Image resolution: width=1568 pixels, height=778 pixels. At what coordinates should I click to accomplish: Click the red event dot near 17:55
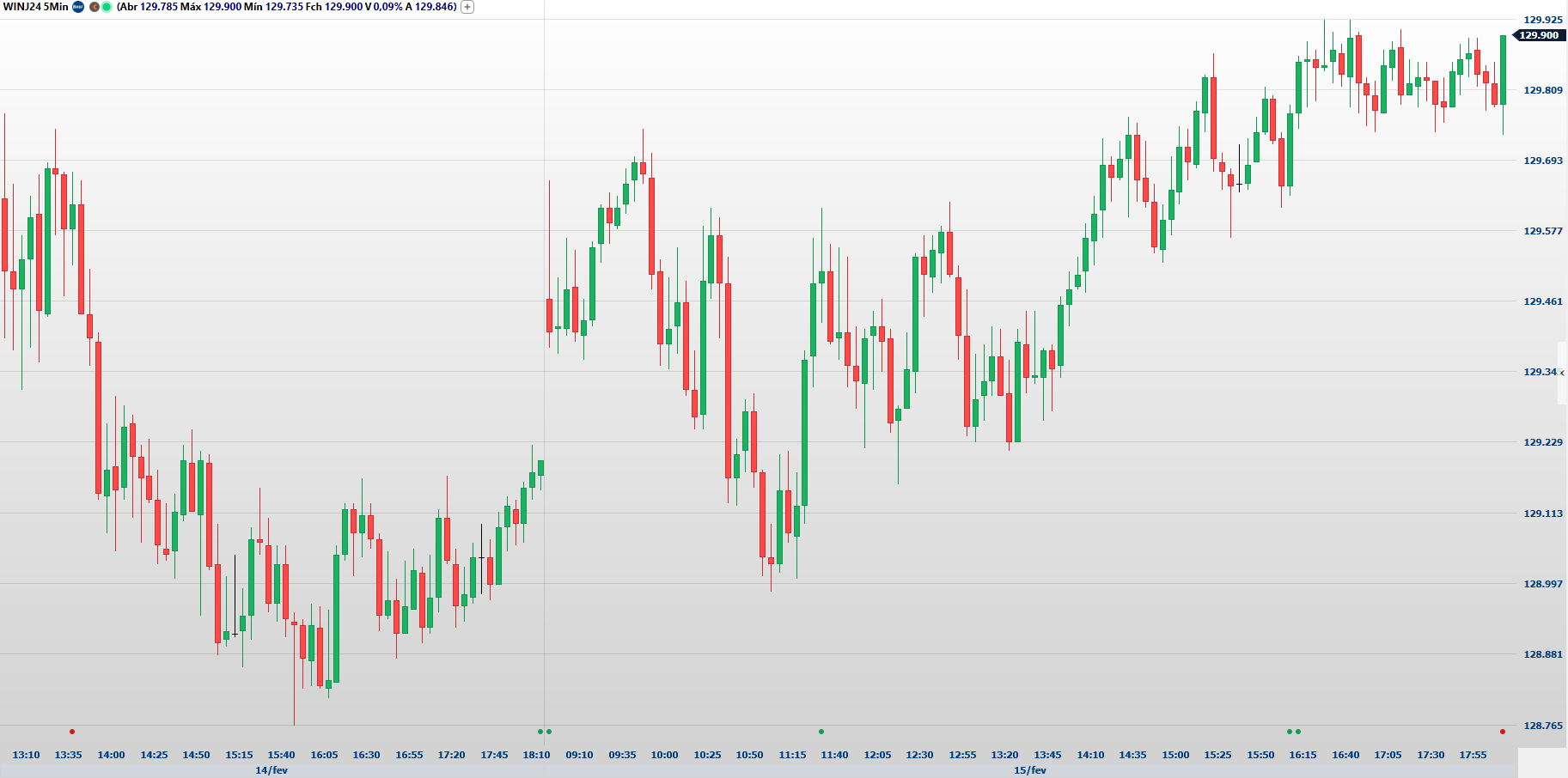coord(1502,732)
